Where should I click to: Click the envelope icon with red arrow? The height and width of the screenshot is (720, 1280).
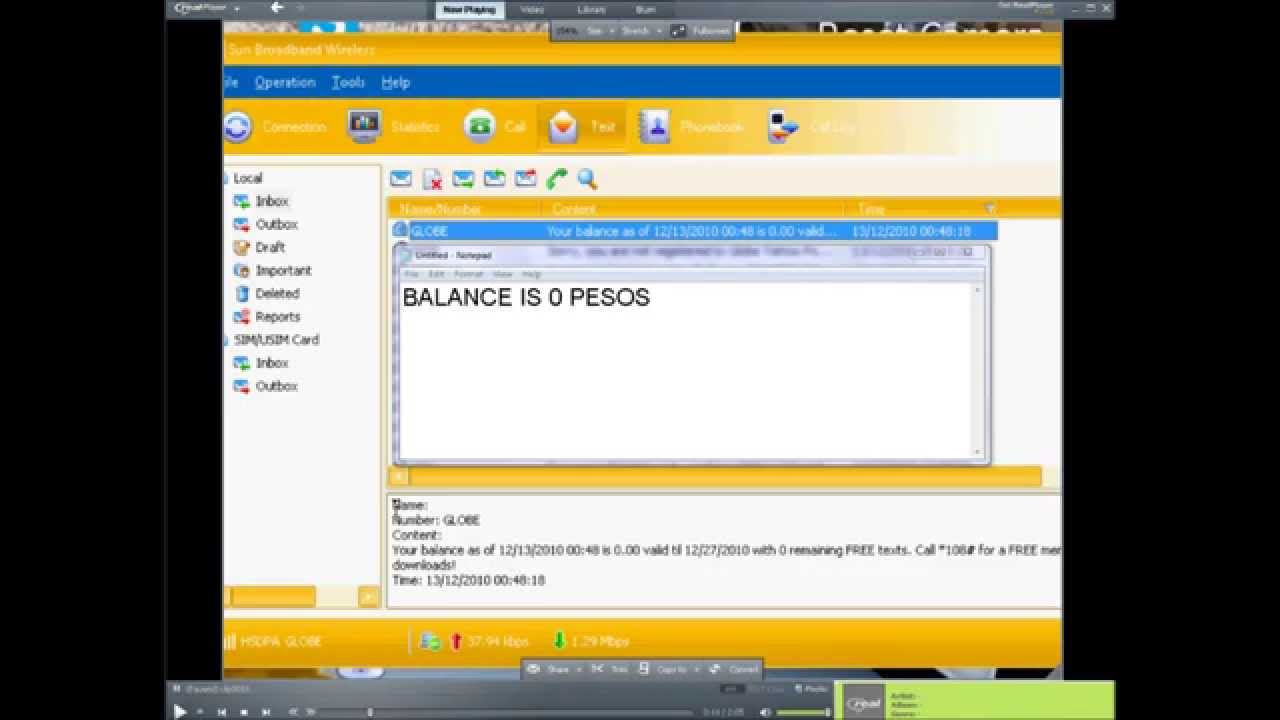[525, 179]
